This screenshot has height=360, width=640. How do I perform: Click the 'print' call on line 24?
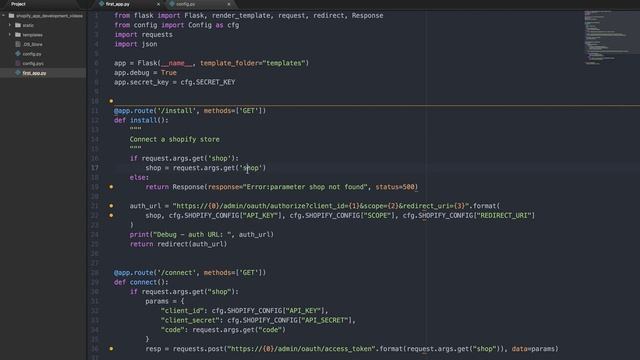click(x=140, y=235)
